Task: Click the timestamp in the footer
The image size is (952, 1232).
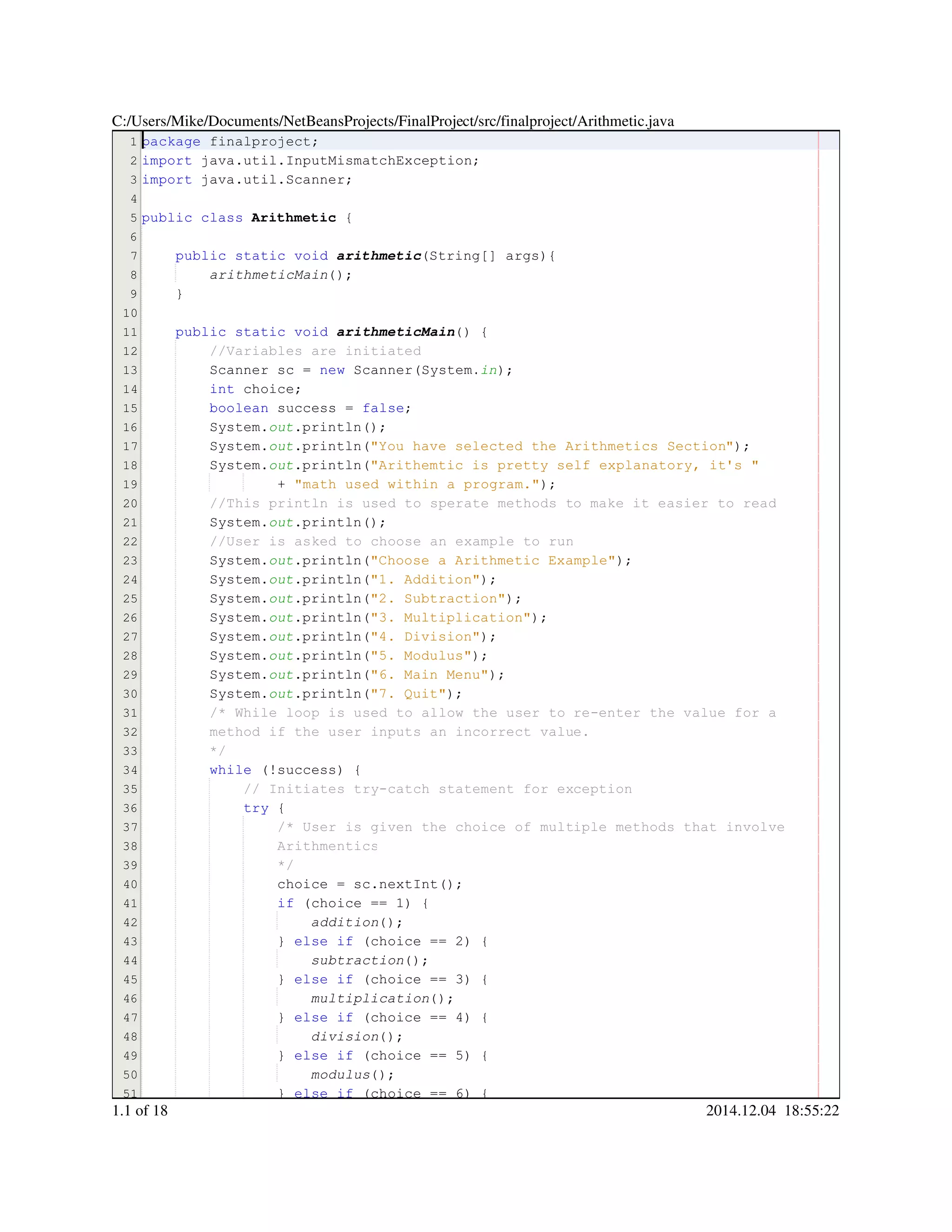Action: coord(772,1111)
